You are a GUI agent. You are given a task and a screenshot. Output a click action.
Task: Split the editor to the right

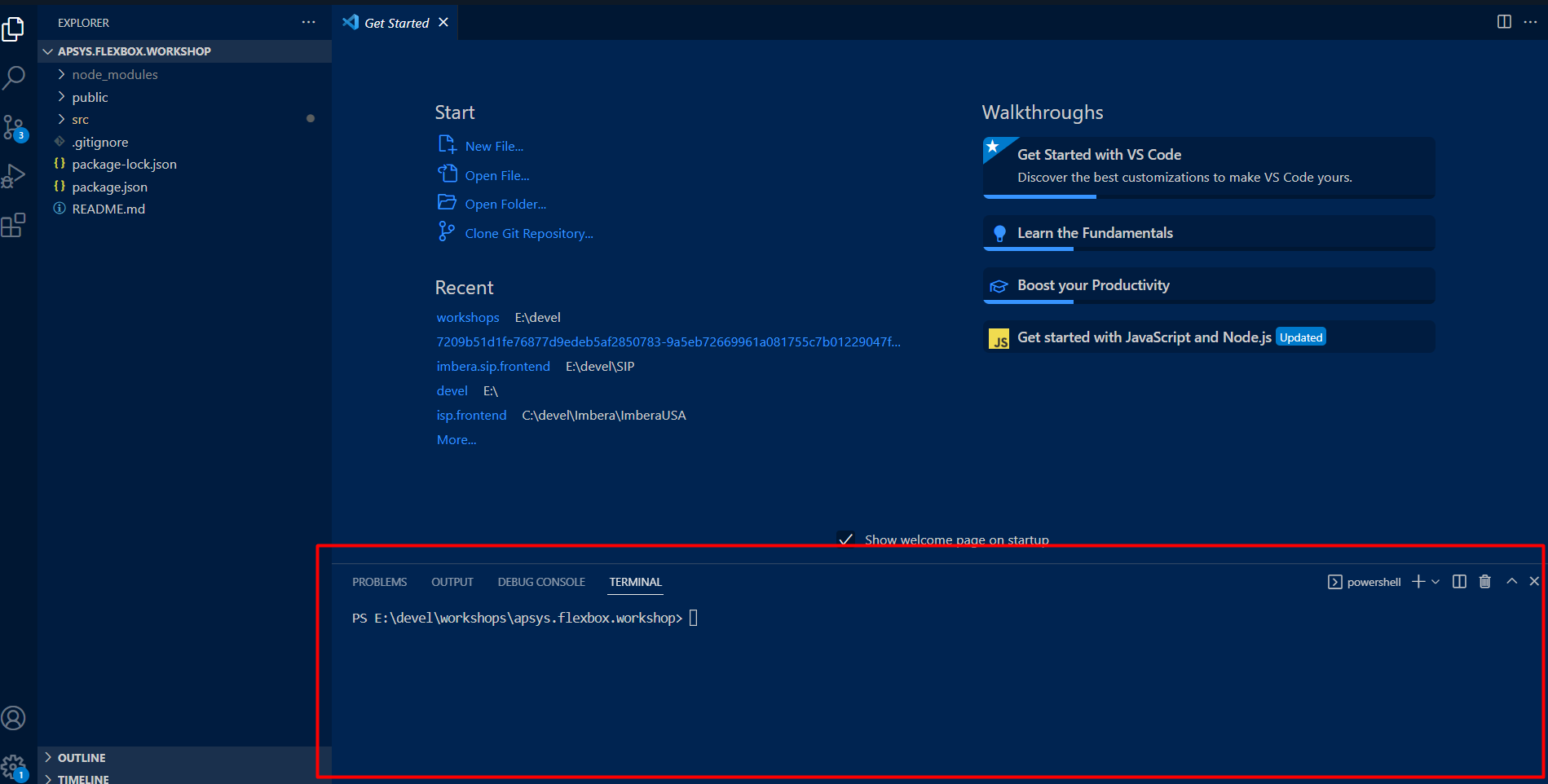pyautogui.click(x=1504, y=22)
